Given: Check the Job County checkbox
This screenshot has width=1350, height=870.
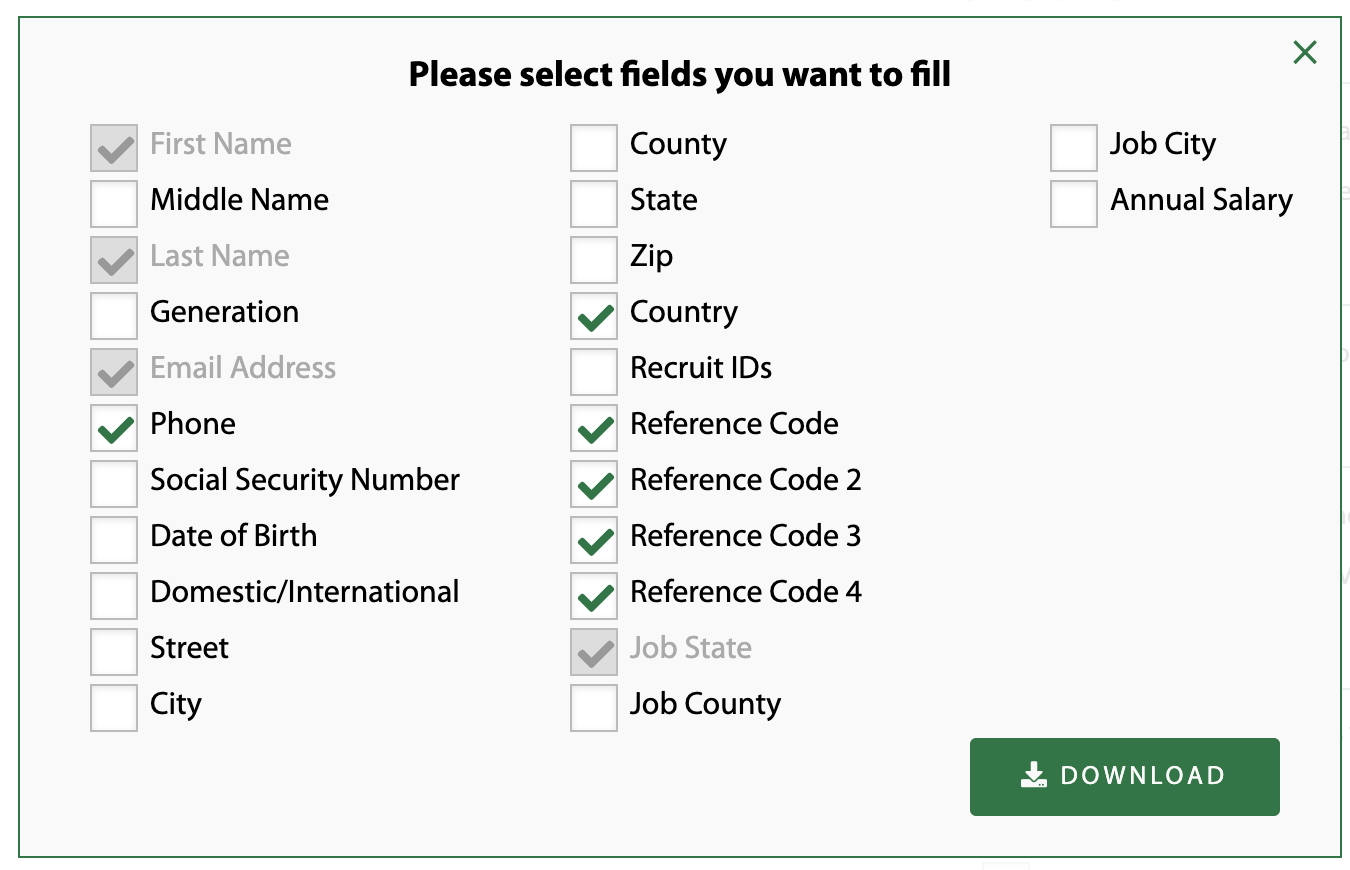Looking at the screenshot, I should tap(594, 708).
